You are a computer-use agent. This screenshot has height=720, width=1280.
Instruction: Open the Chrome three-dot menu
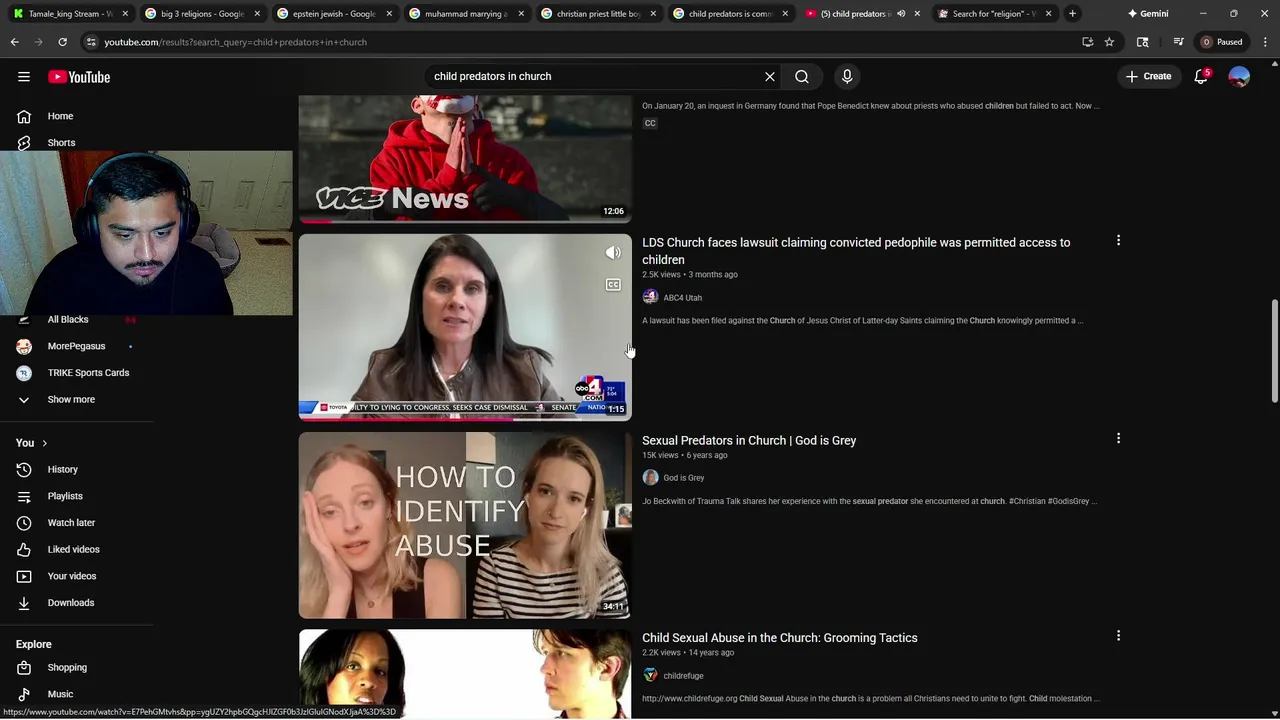coord(1265,42)
